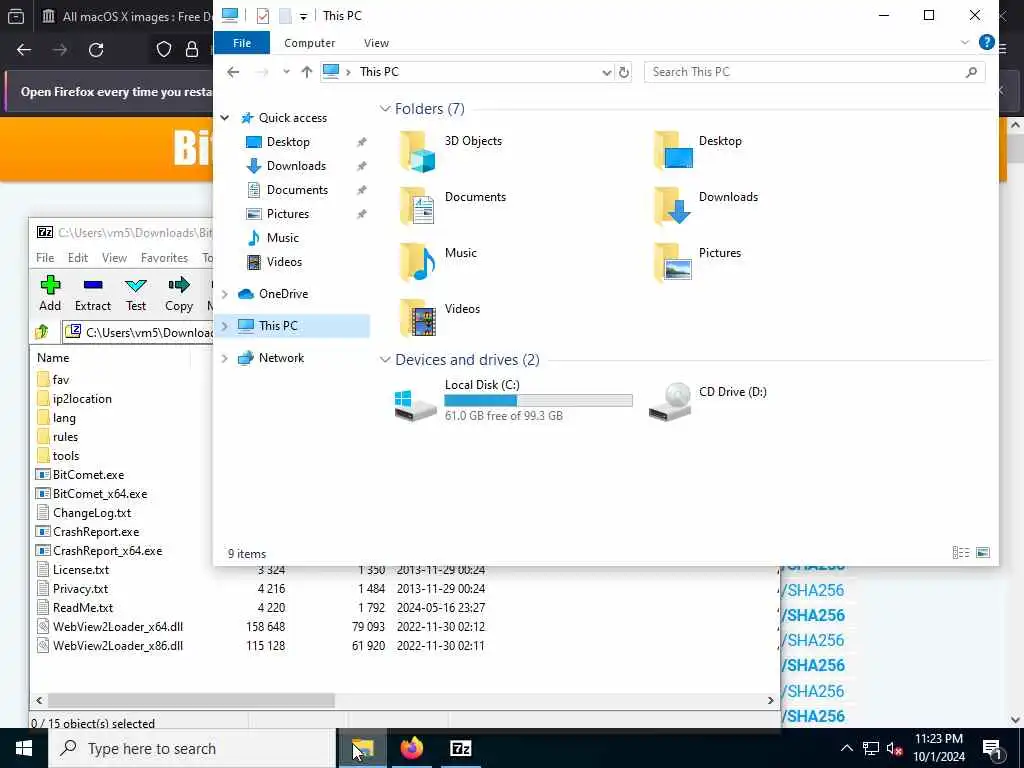The height and width of the screenshot is (768, 1024).
Task: Click the Windows Start button
Action: point(24,748)
